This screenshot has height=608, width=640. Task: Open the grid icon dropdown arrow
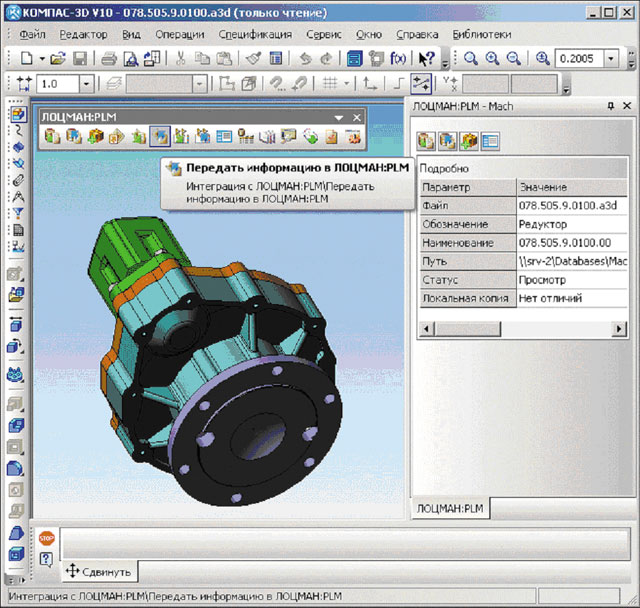click(x=347, y=84)
